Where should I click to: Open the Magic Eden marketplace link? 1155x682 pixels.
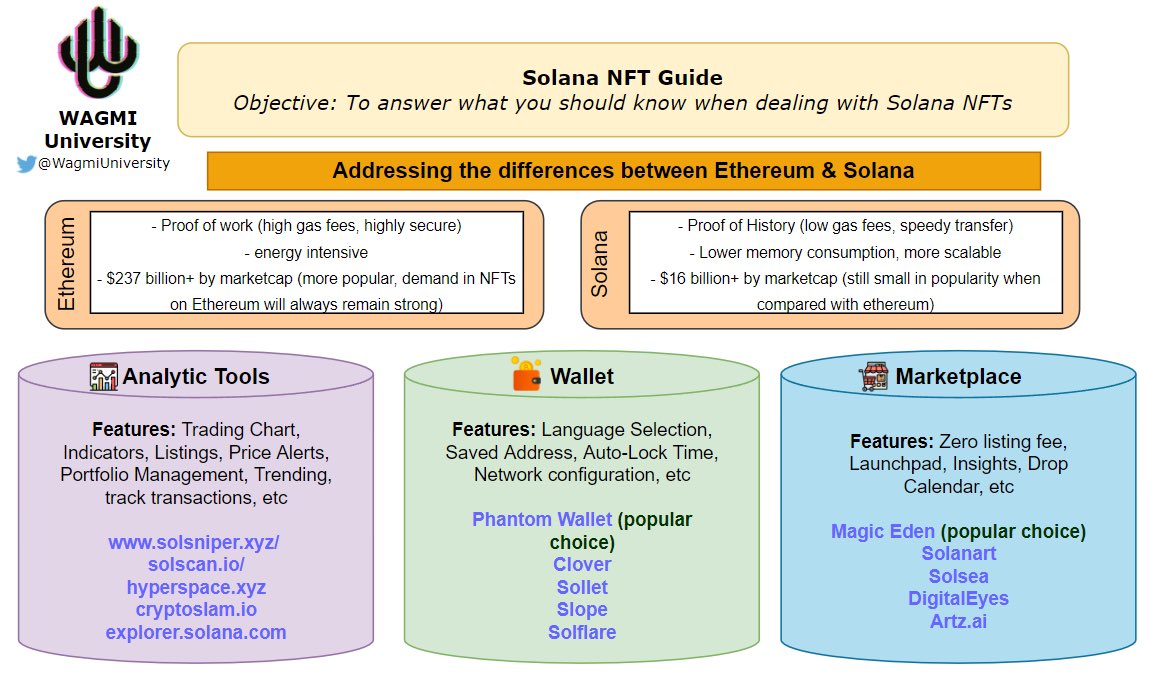click(882, 531)
